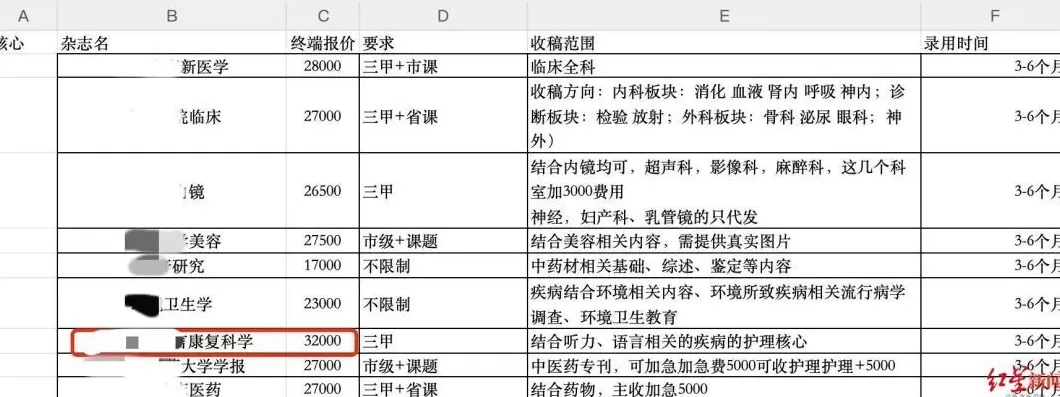This screenshot has height=397, width=1060.
Task: Select the cell starting 中药材相关基础
Action: tap(724, 266)
